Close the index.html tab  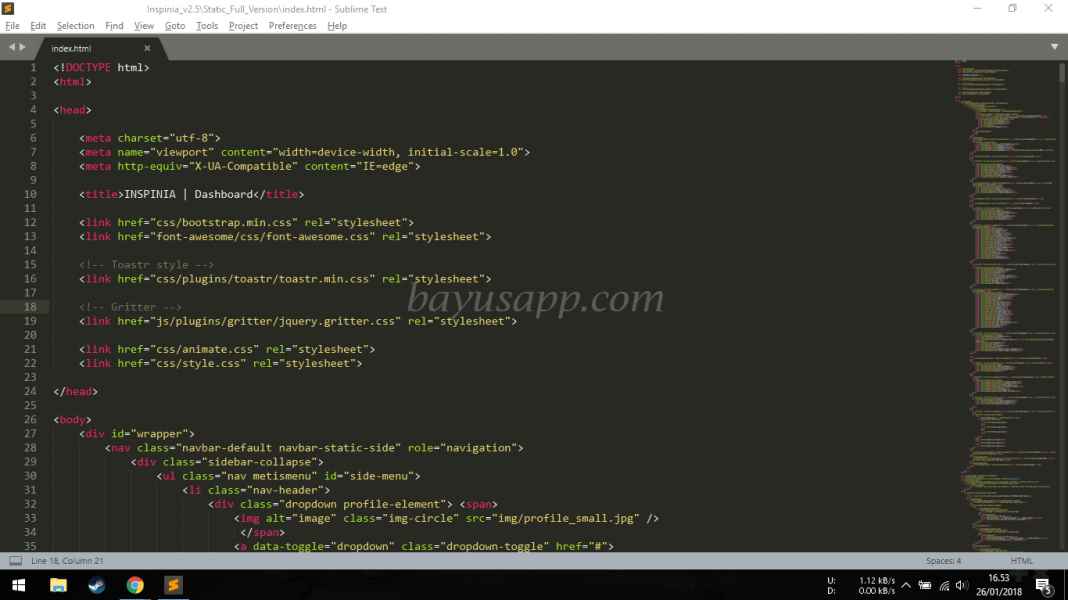147,48
